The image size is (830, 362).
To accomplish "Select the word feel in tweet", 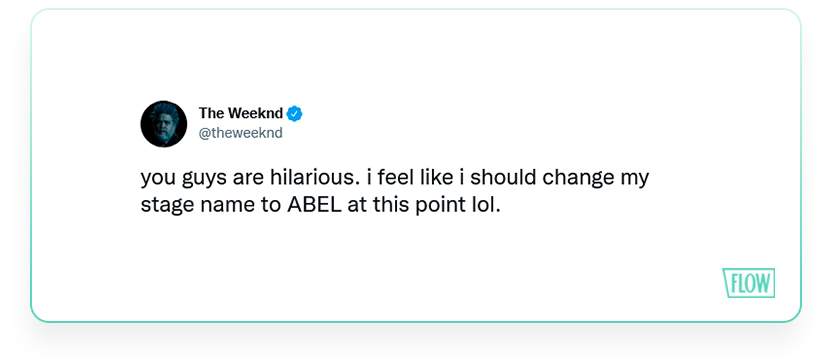I will (x=392, y=178).
